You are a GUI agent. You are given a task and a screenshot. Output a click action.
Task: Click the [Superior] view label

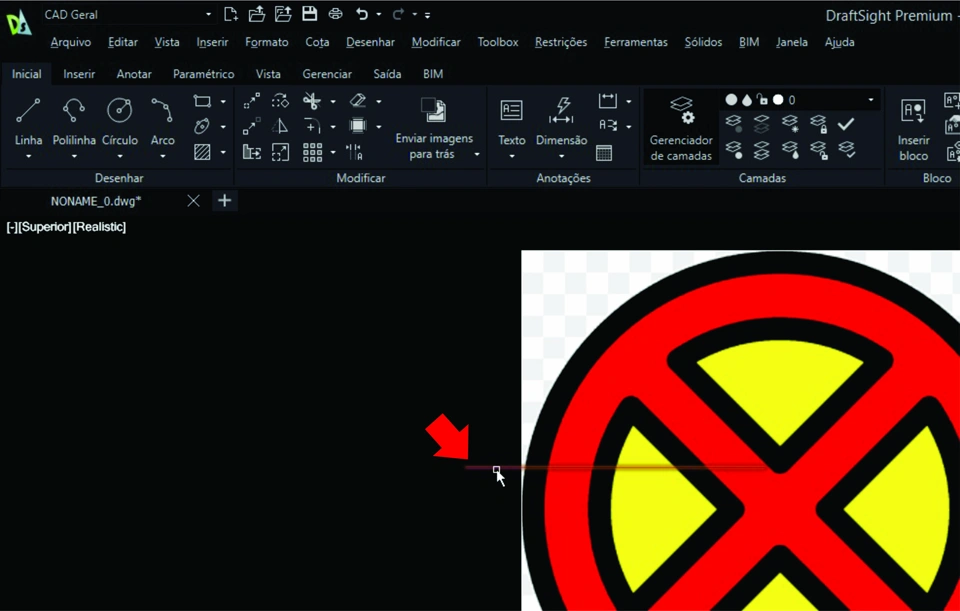pyautogui.click(x=45, y=227)
